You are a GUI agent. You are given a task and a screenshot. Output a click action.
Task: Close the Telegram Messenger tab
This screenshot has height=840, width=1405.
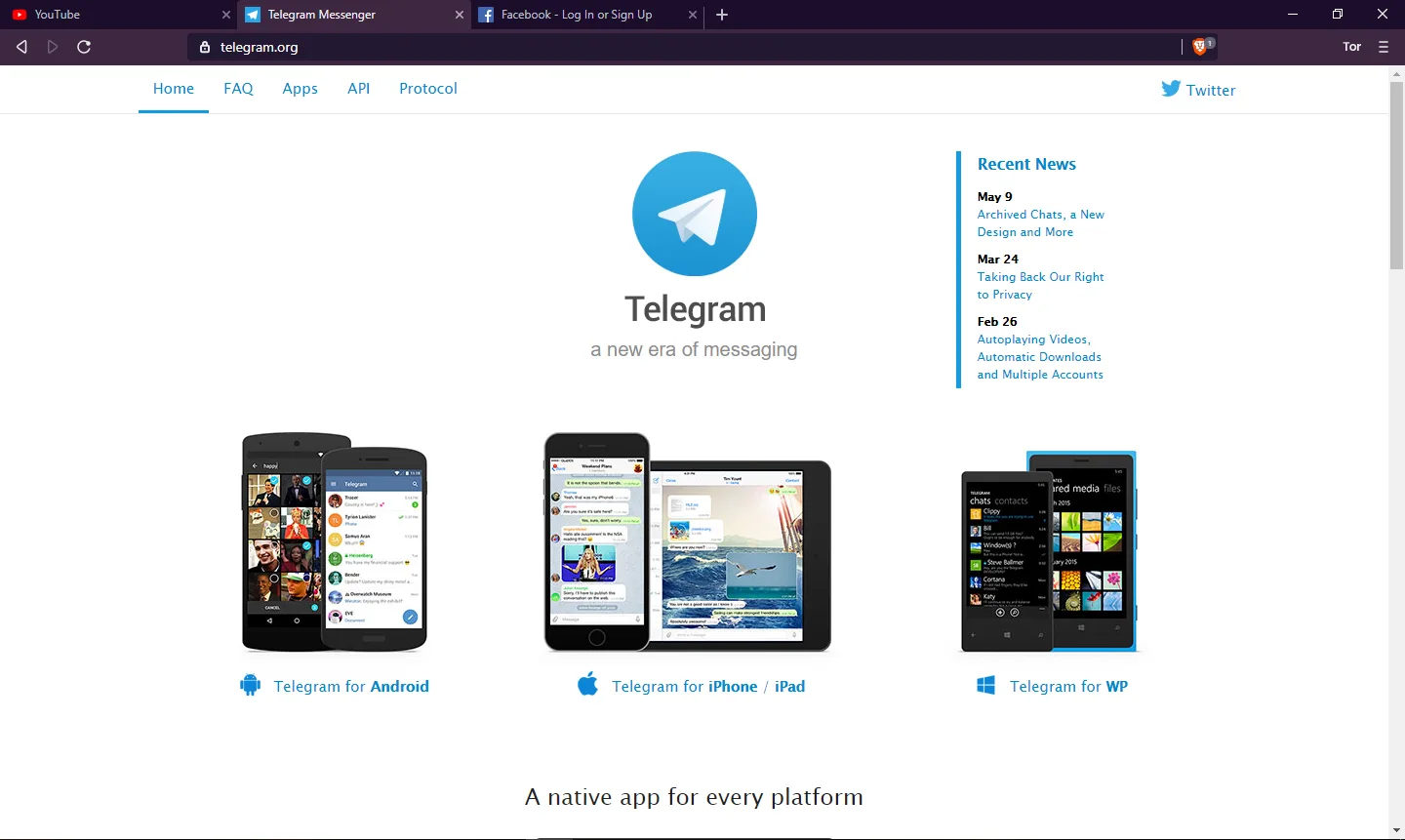(x=460, y=15)
